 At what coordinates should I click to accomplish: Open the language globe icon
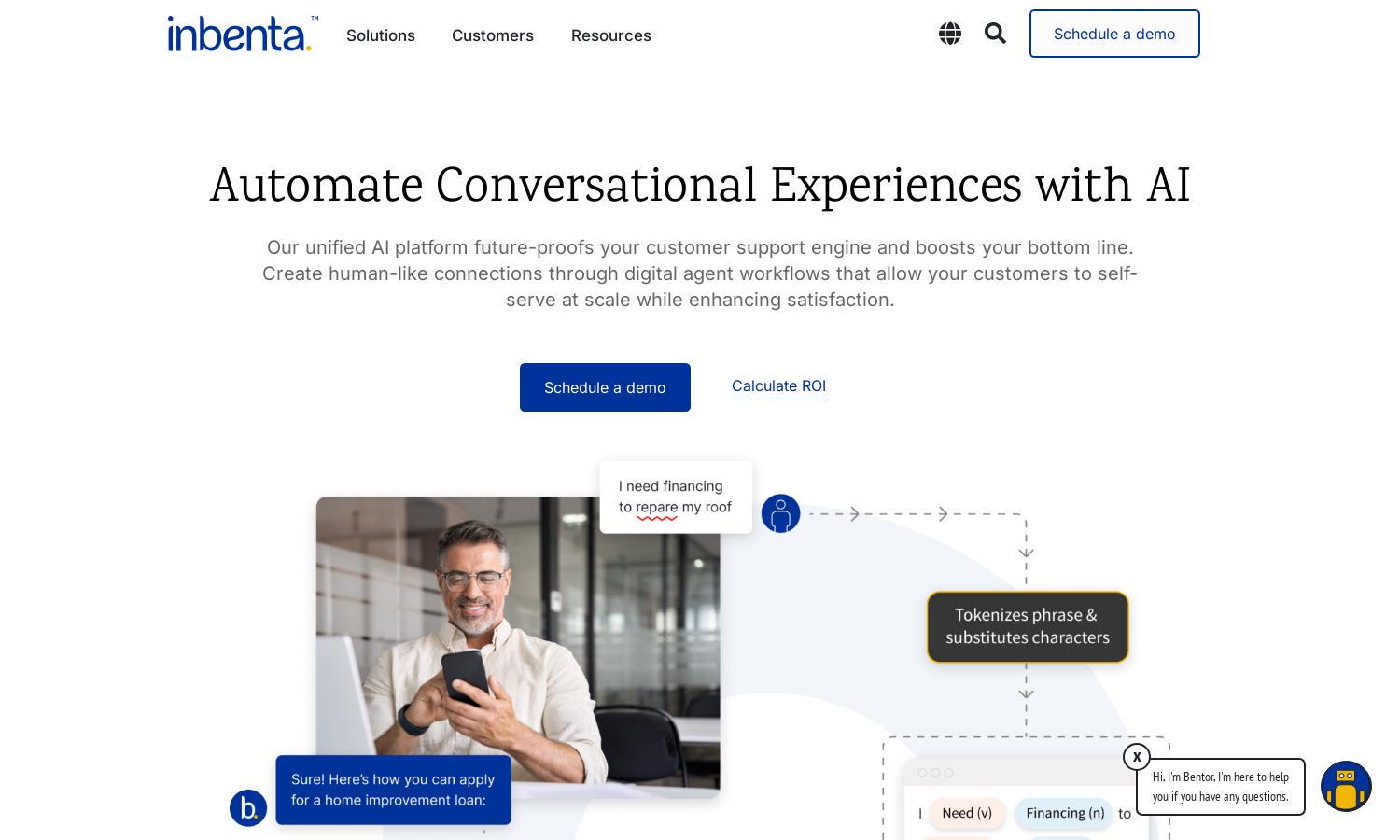click(950, 34)
